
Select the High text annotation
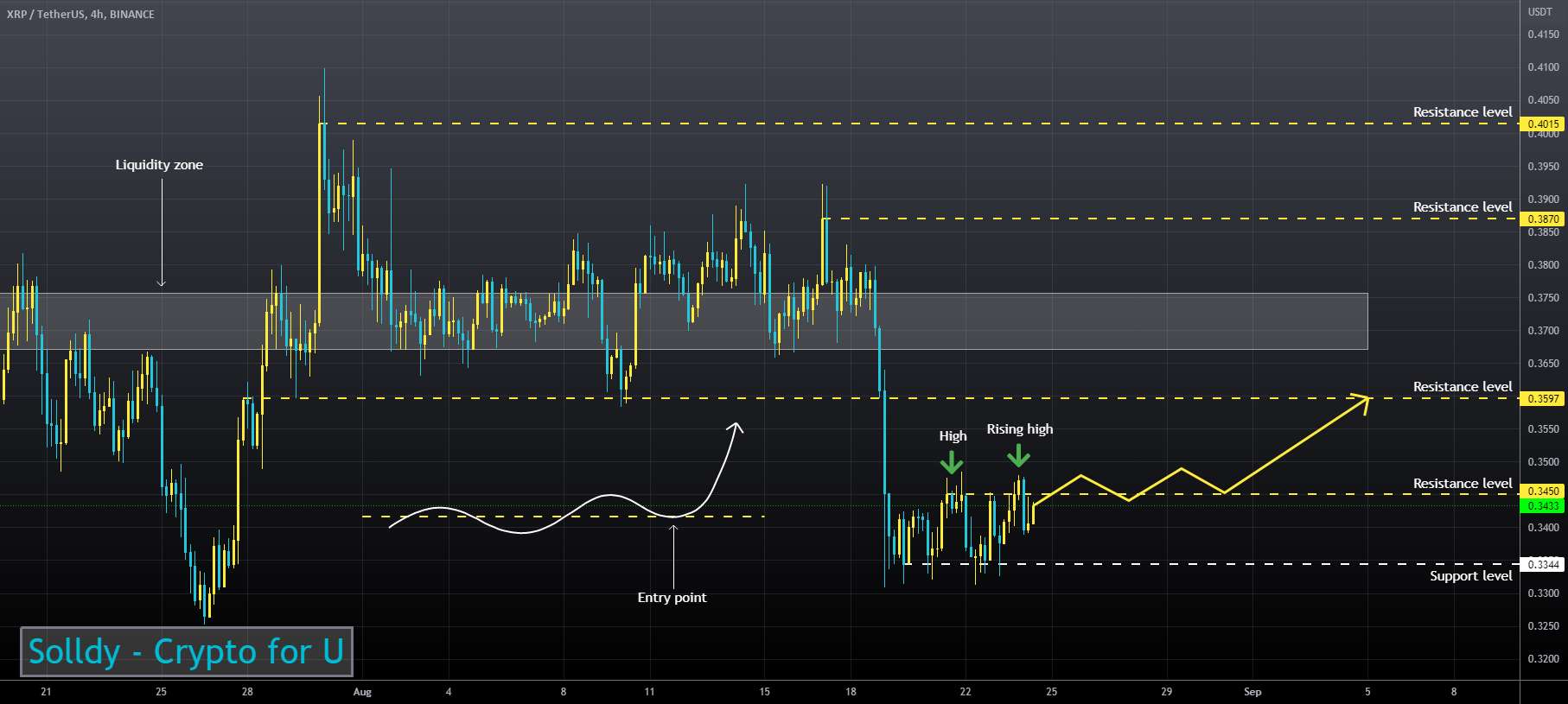click(953, 436)
